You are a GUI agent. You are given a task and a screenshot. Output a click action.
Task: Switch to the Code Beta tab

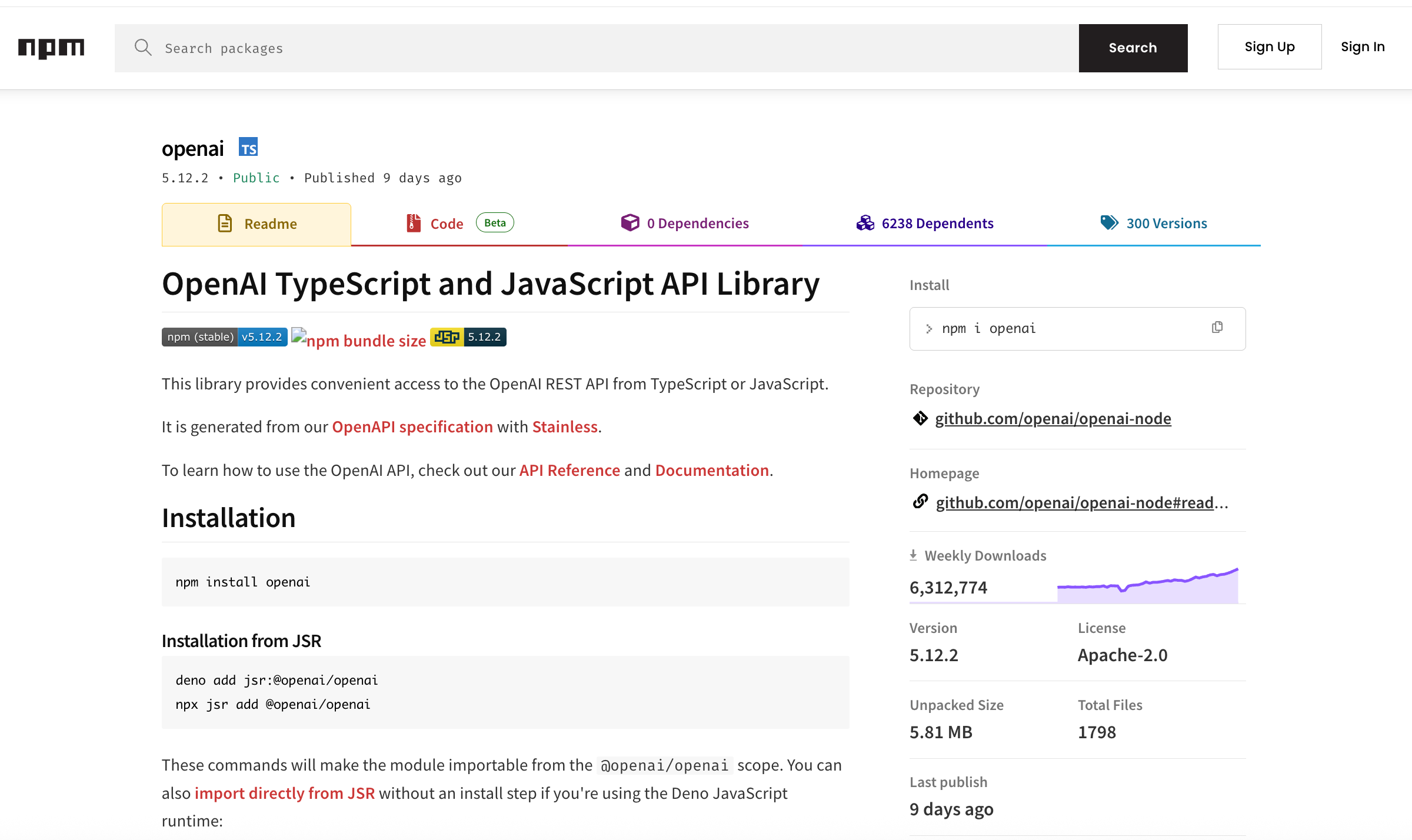coord(447,223)
